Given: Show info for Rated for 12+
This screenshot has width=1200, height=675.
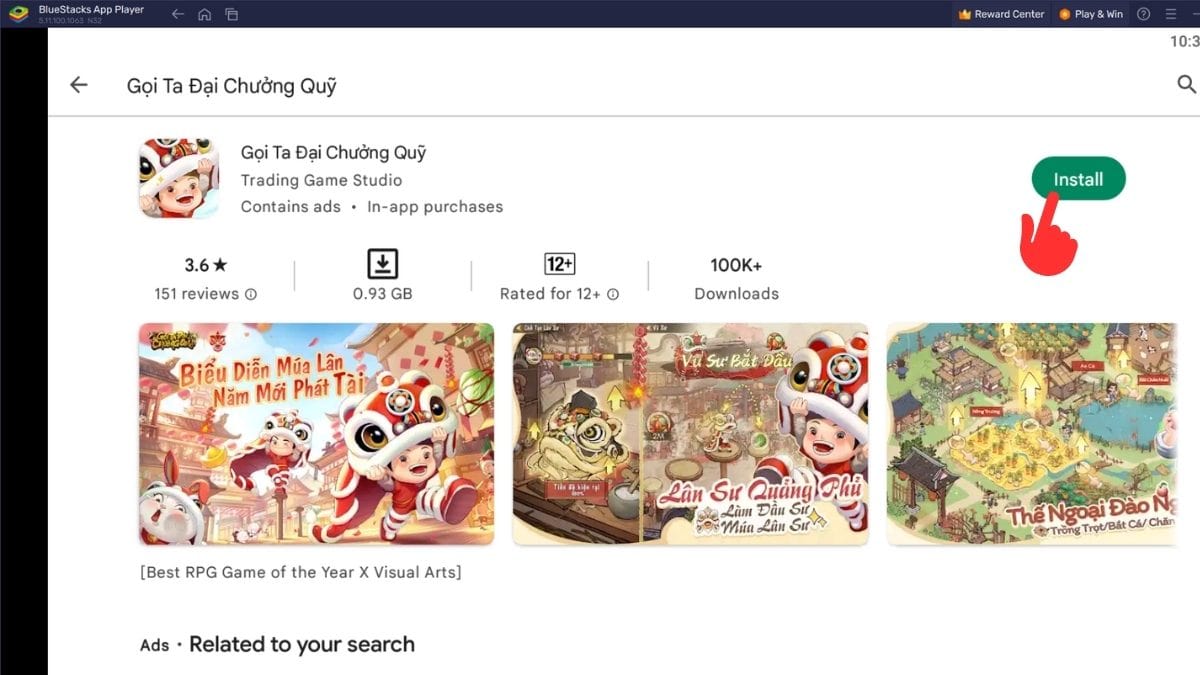Looking at the screenshot, I should click(x=613, y=295).
